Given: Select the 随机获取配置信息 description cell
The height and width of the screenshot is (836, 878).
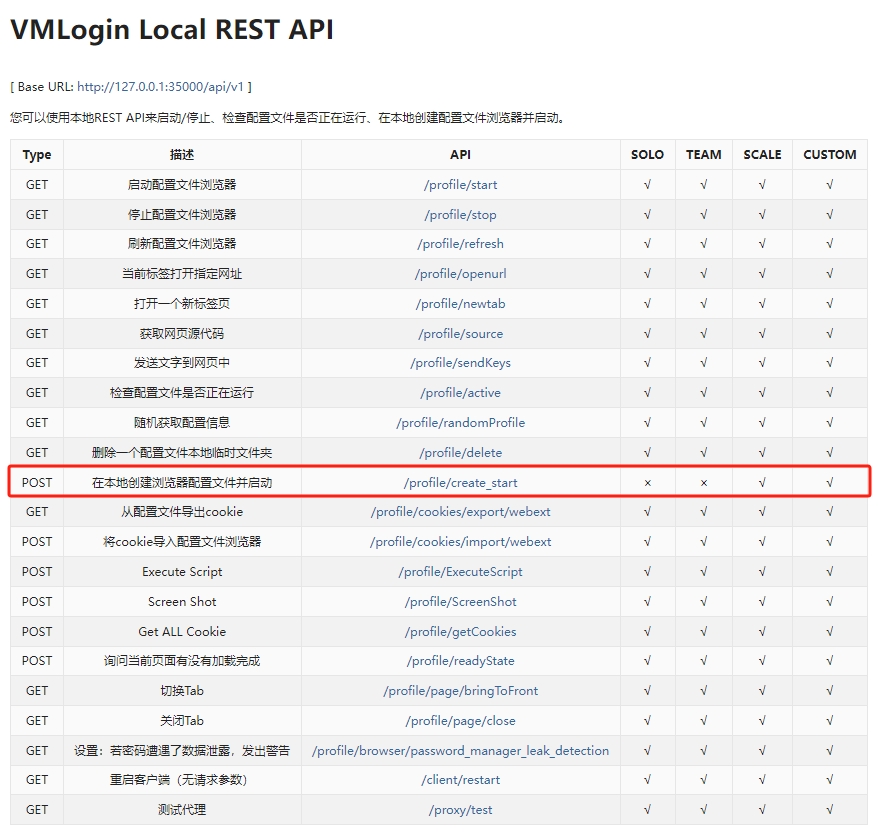Looking at the screenshot, I should click(x=182, y=423).
